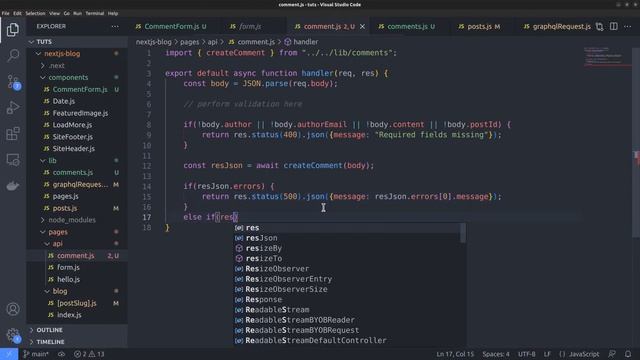
Task: Open the Terminal menu
Action: tap(95, 13)
